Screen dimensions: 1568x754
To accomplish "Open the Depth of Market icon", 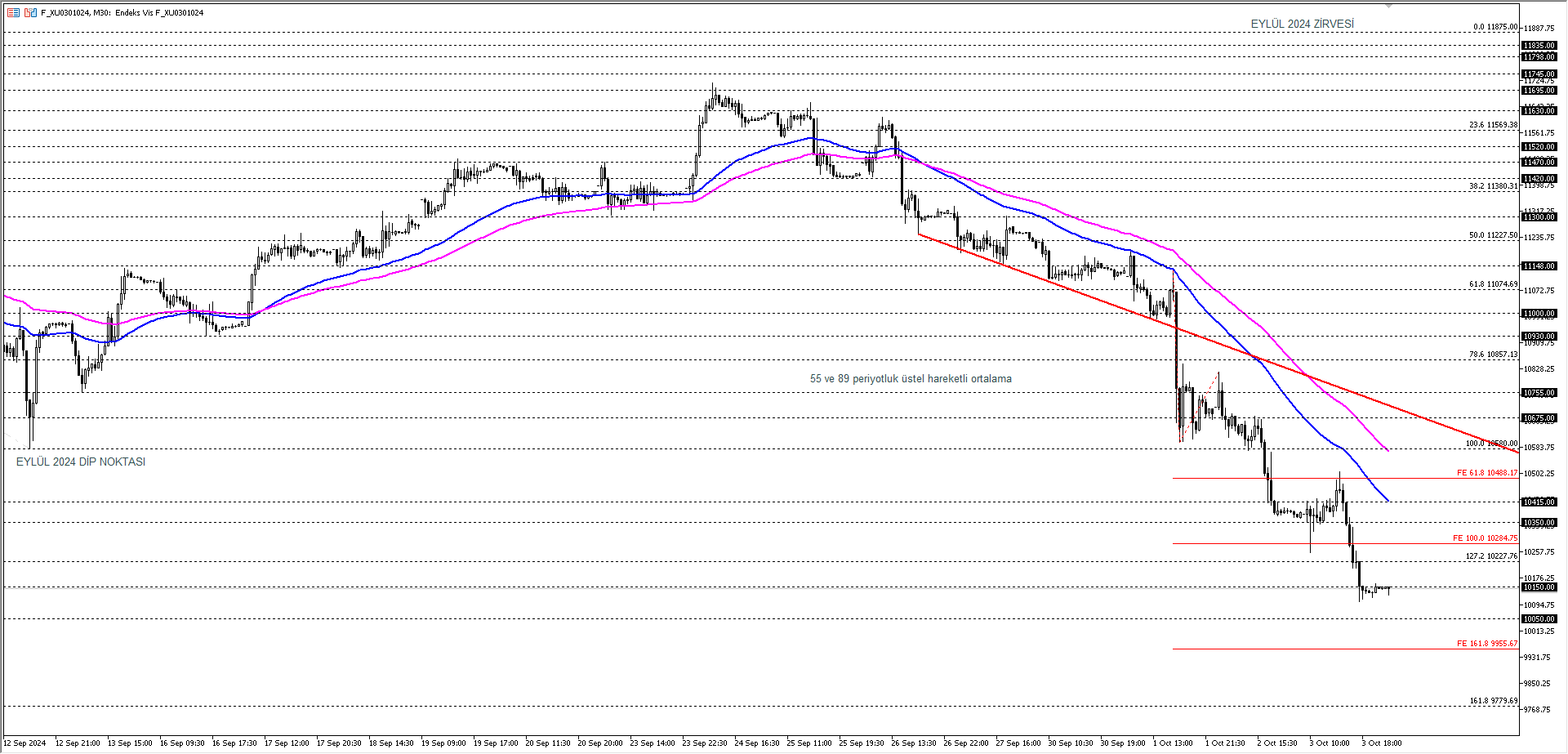I will pyautogui.click(x=13, y=12).
